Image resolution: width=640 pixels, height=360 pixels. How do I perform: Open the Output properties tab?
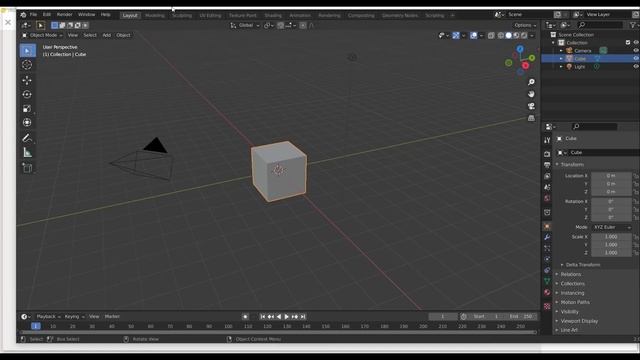tap(547, 165)
